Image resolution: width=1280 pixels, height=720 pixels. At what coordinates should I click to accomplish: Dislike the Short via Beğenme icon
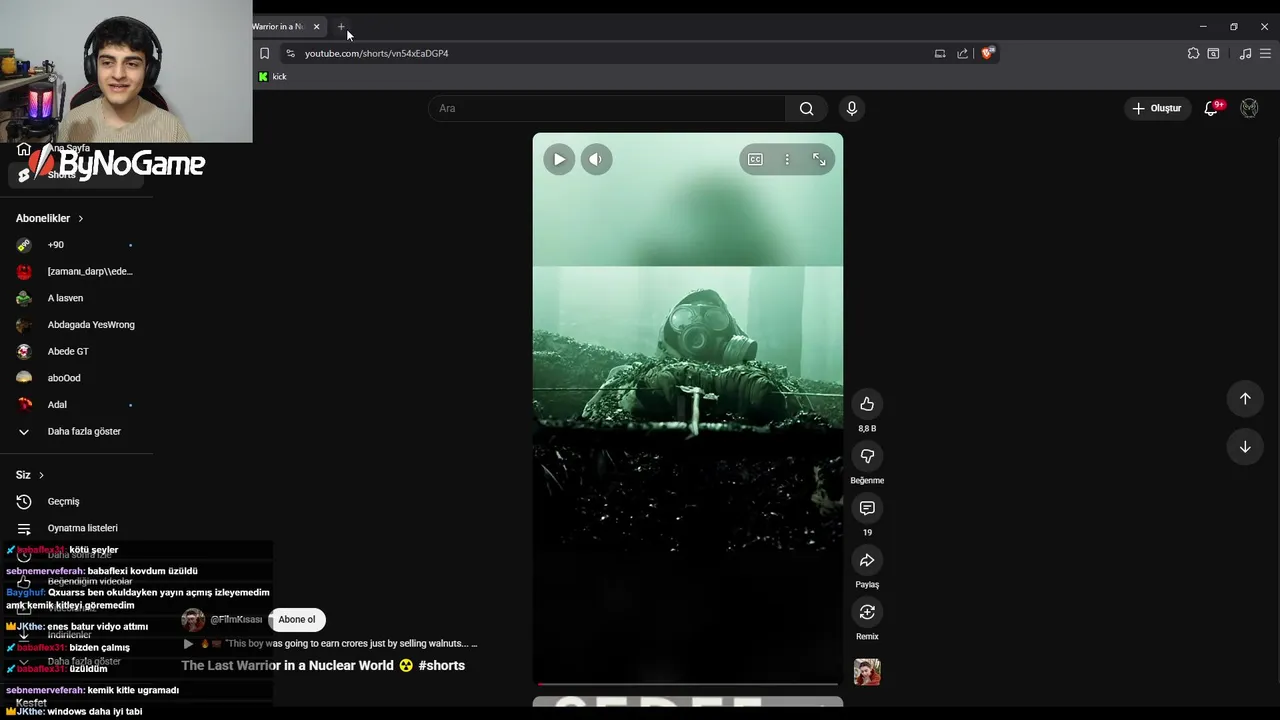point(867,456)
